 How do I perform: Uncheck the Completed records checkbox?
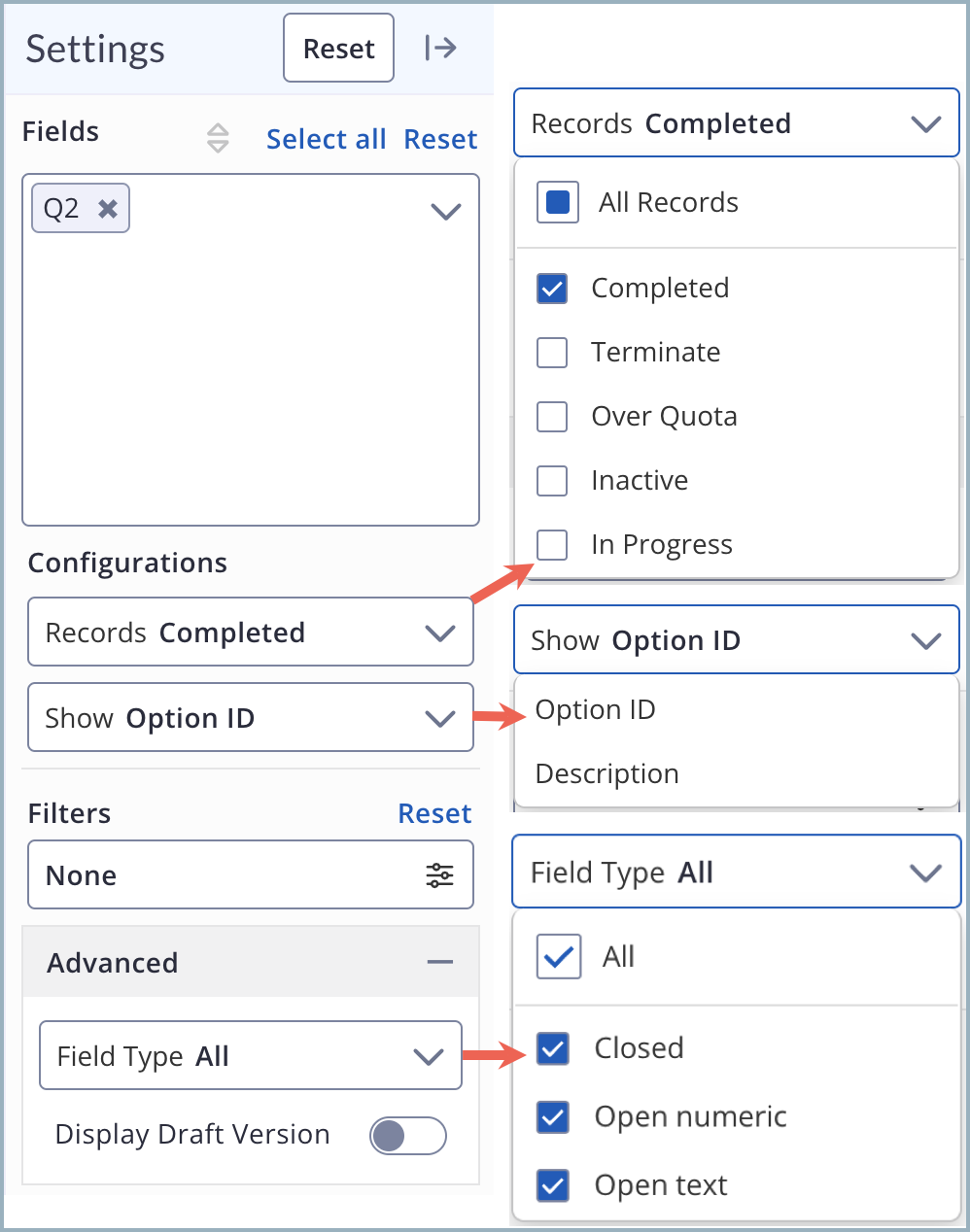(x=552, y=289)
